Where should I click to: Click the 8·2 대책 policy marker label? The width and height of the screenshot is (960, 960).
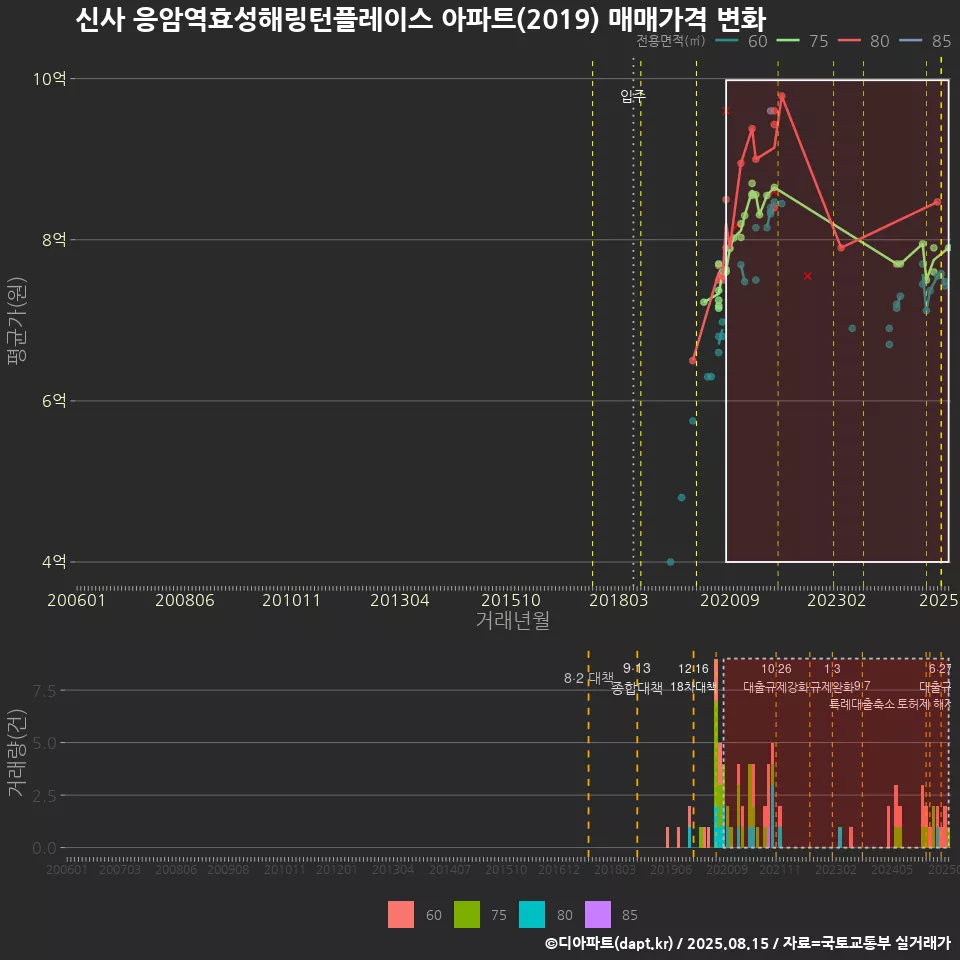coord(588,678)
